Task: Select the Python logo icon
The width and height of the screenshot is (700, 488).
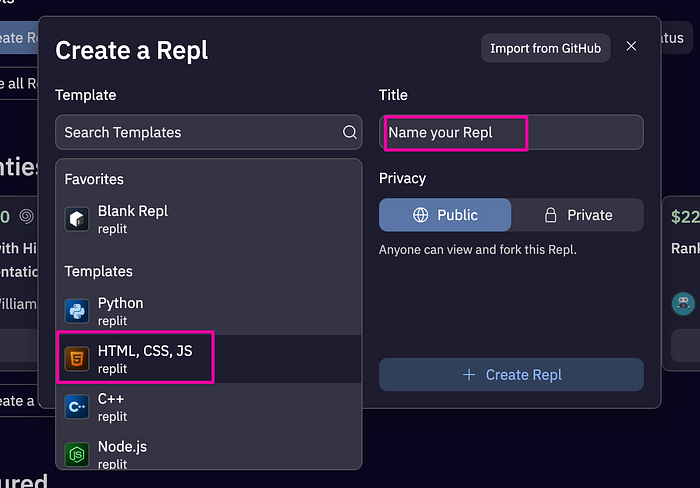Action: coord(77,311)
